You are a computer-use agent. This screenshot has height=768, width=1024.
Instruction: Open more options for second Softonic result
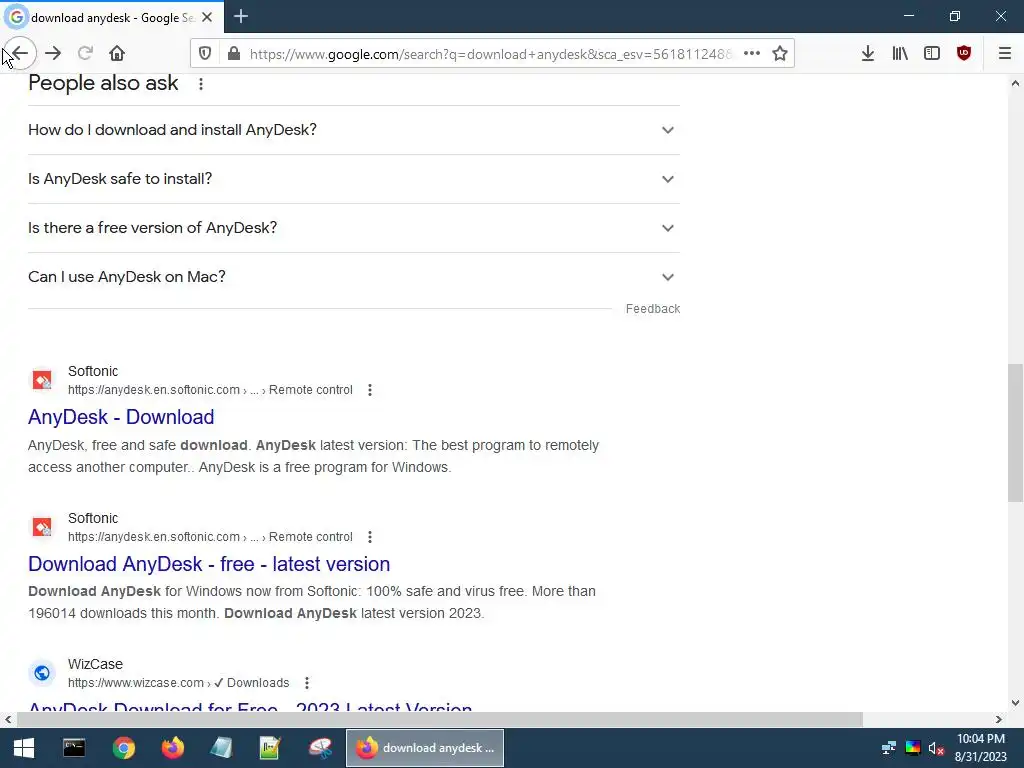370,537
